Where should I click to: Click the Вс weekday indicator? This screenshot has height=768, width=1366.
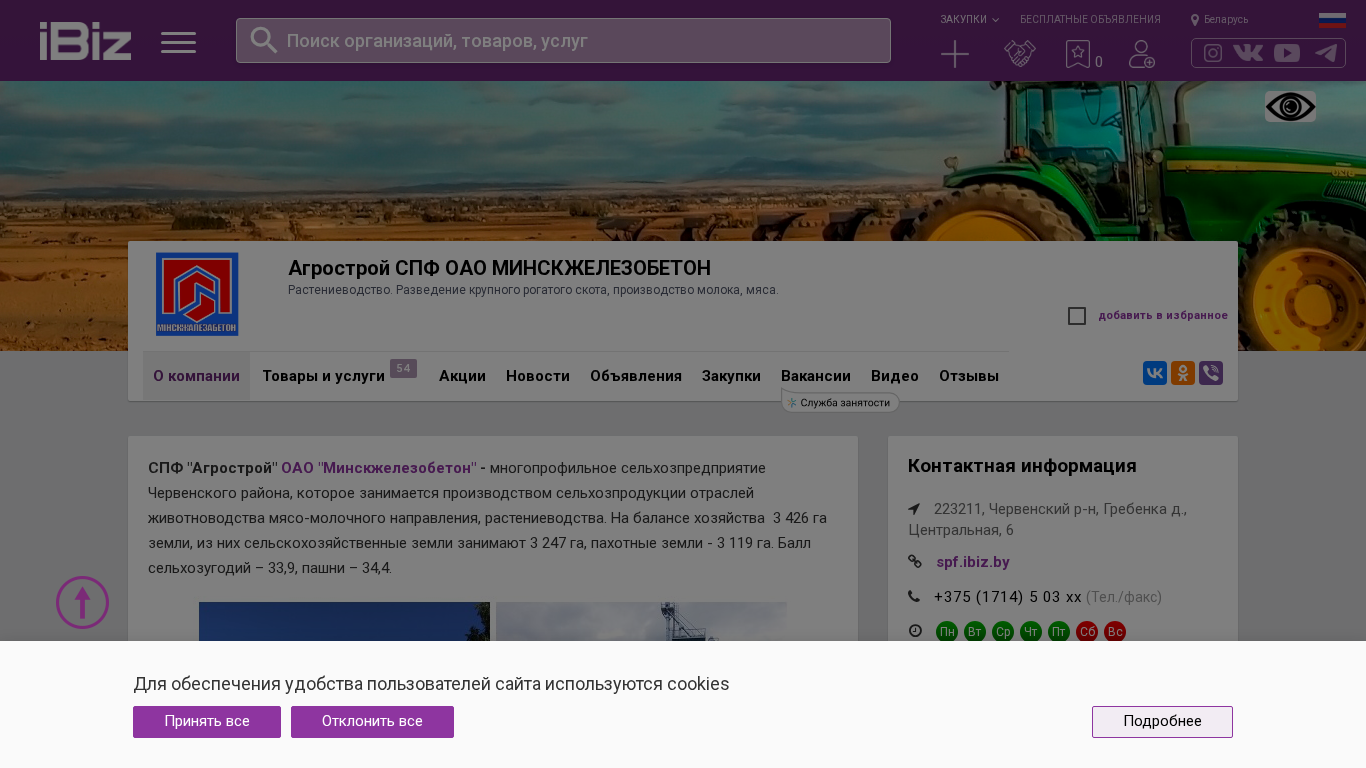pos(1115,632)
